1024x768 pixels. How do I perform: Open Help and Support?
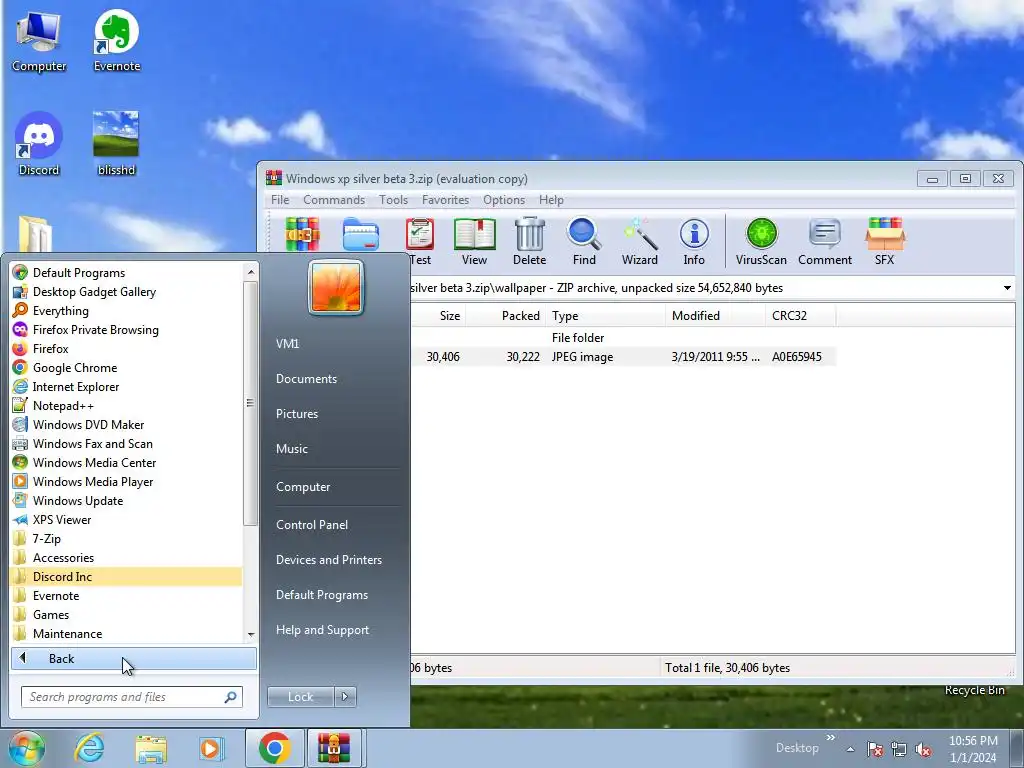[x=323, y=630]
